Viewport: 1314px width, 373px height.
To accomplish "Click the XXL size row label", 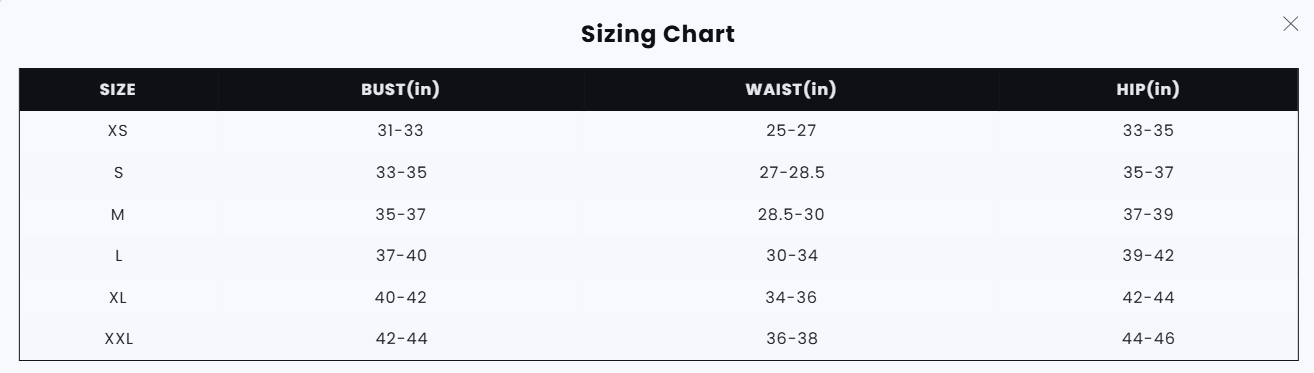I will [x=118, y=339].
